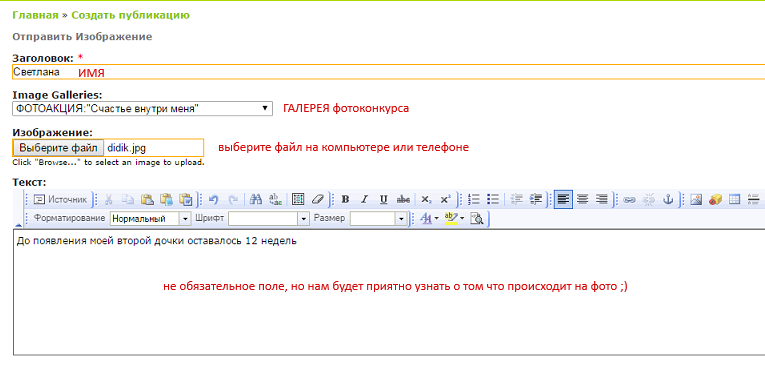765x366 pixels.
Task: Select center text alignment
Action: coord(583,199)
